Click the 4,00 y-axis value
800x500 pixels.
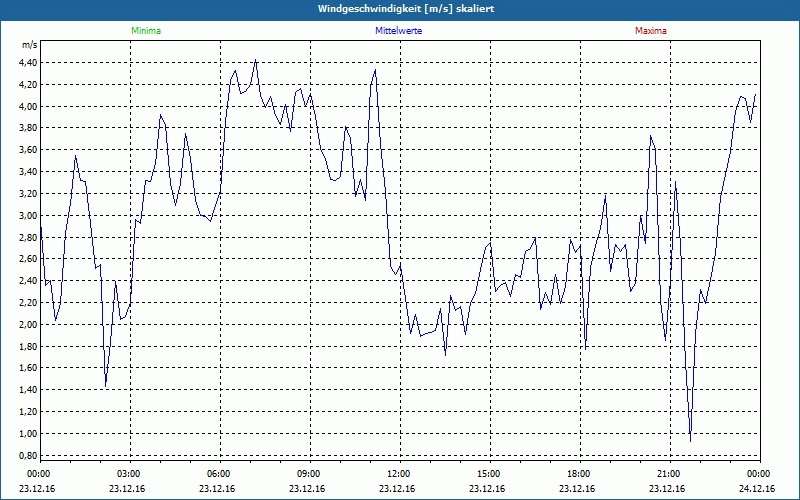coord(29,107)
